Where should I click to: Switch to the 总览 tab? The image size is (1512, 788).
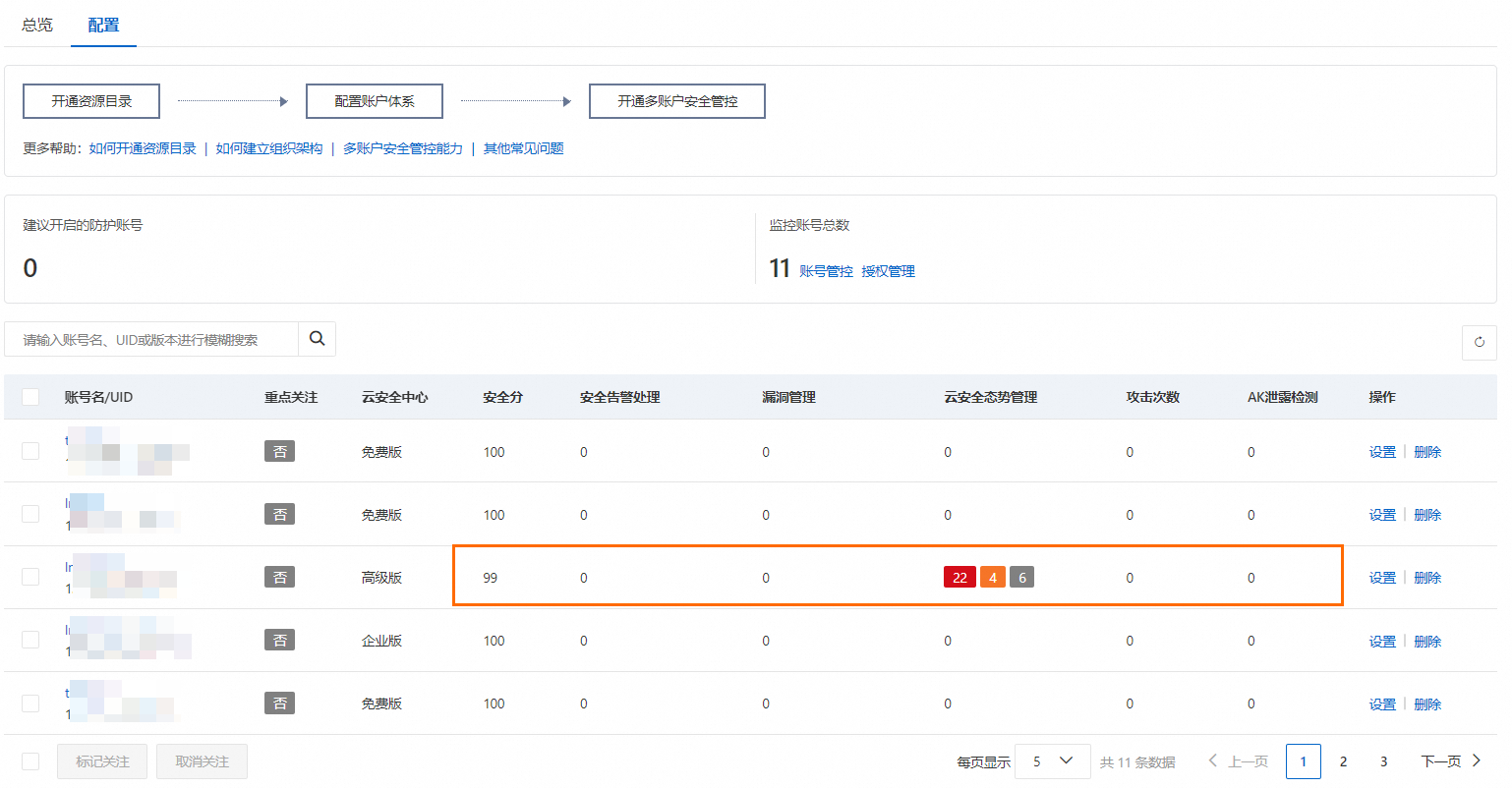37,25
